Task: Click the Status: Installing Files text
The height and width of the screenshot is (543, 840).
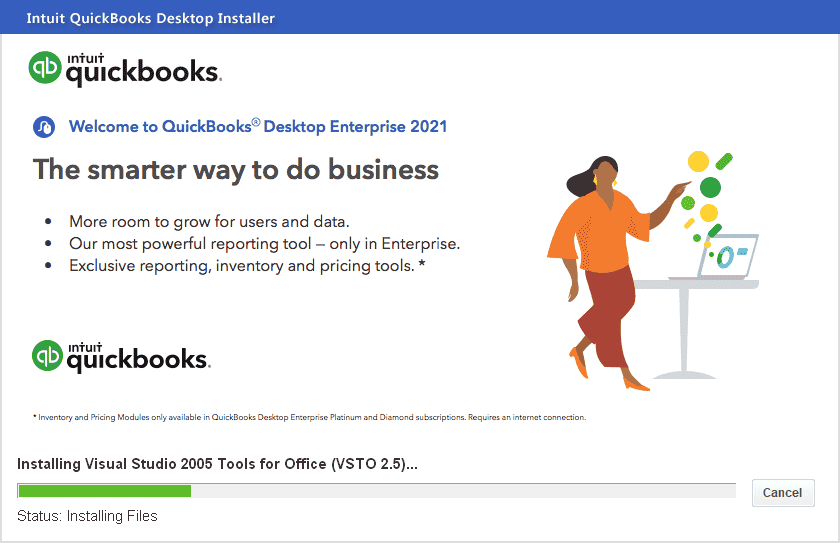Action: point(87,516)
